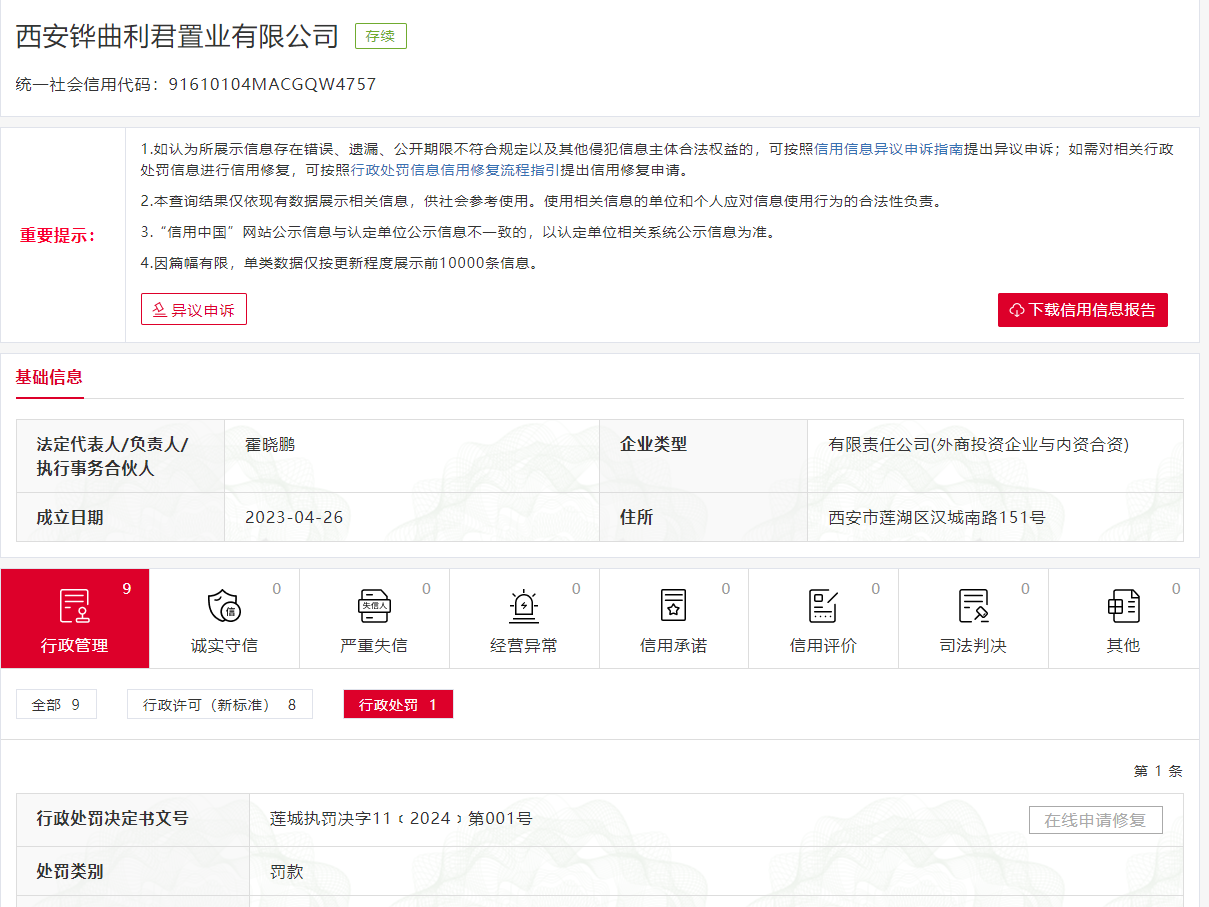Viewport: 1209px width, 907px height.
Task: Open 信用信息异议申诉指南 link
Action: coord(888,149)
